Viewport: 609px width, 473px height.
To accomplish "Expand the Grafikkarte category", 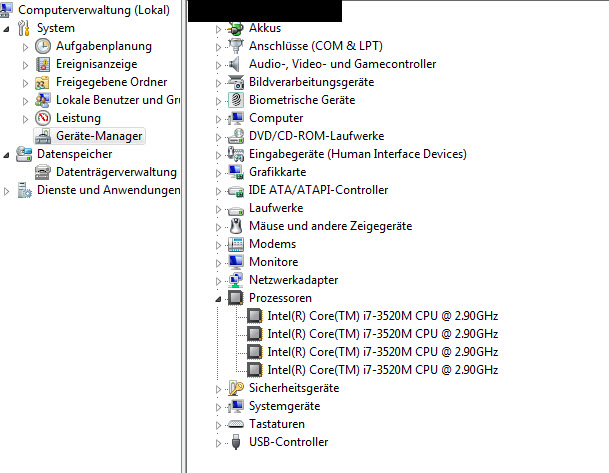I will 218,173.
